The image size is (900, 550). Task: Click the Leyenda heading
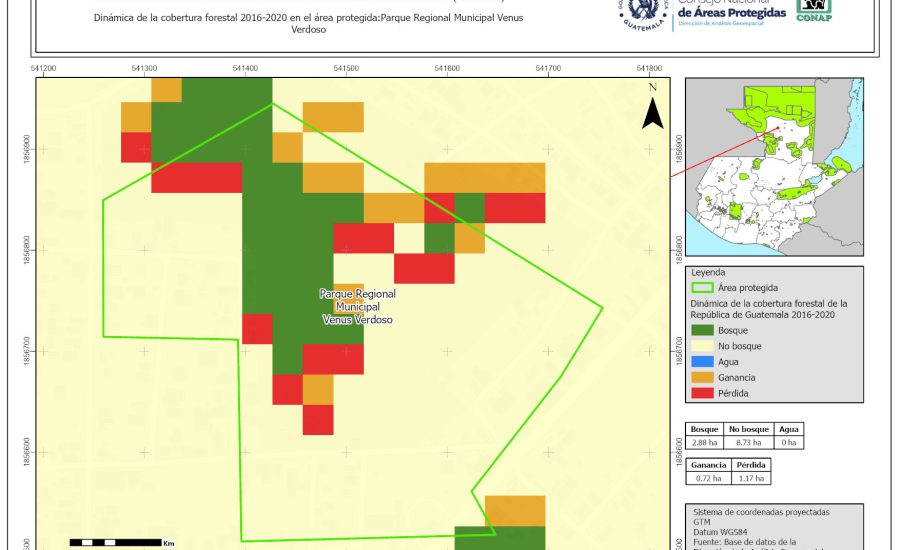click(708, 271)
